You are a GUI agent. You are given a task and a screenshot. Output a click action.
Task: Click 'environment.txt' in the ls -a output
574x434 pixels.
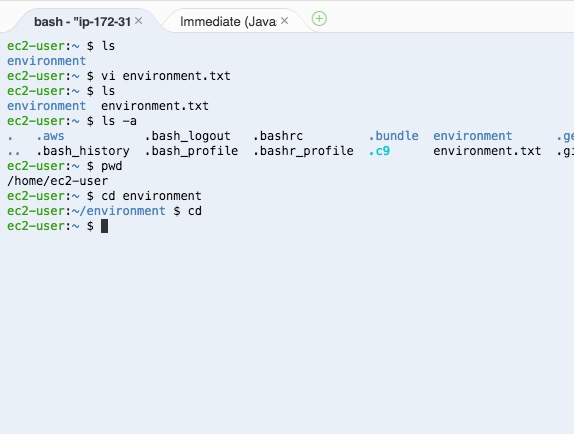click(487, 151)
